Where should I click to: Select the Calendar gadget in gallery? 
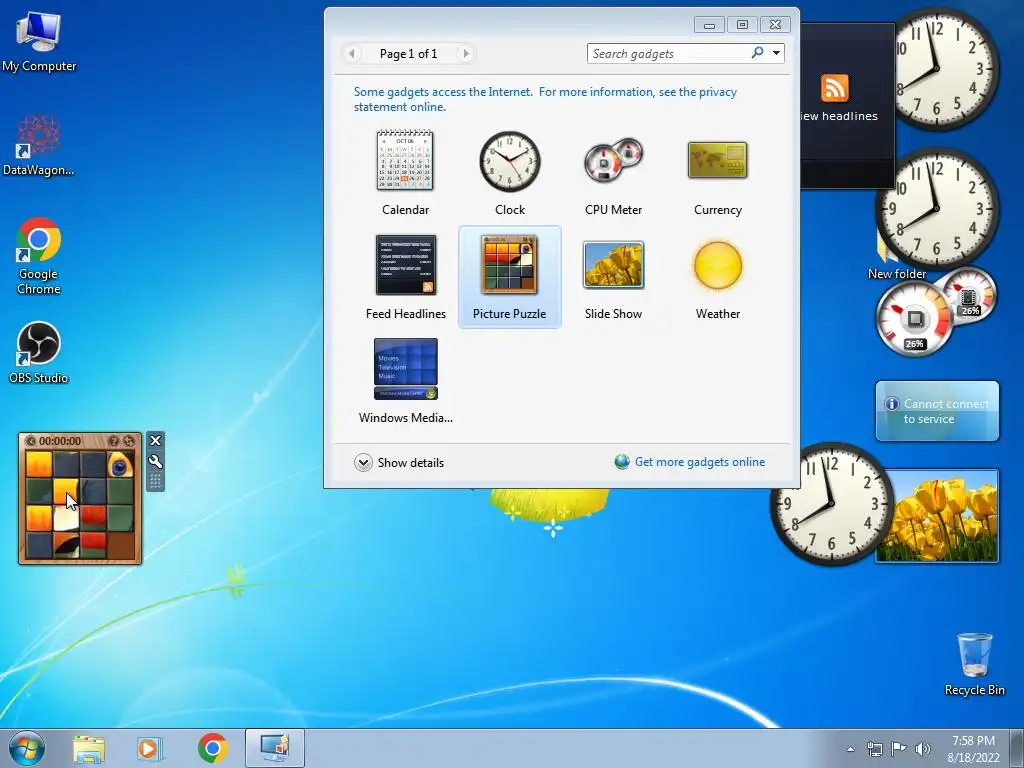[x=405, y=173]
